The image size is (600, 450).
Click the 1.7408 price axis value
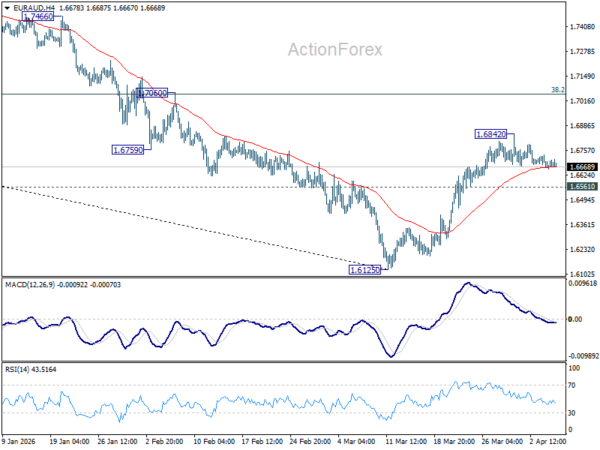tap(581, 28)
